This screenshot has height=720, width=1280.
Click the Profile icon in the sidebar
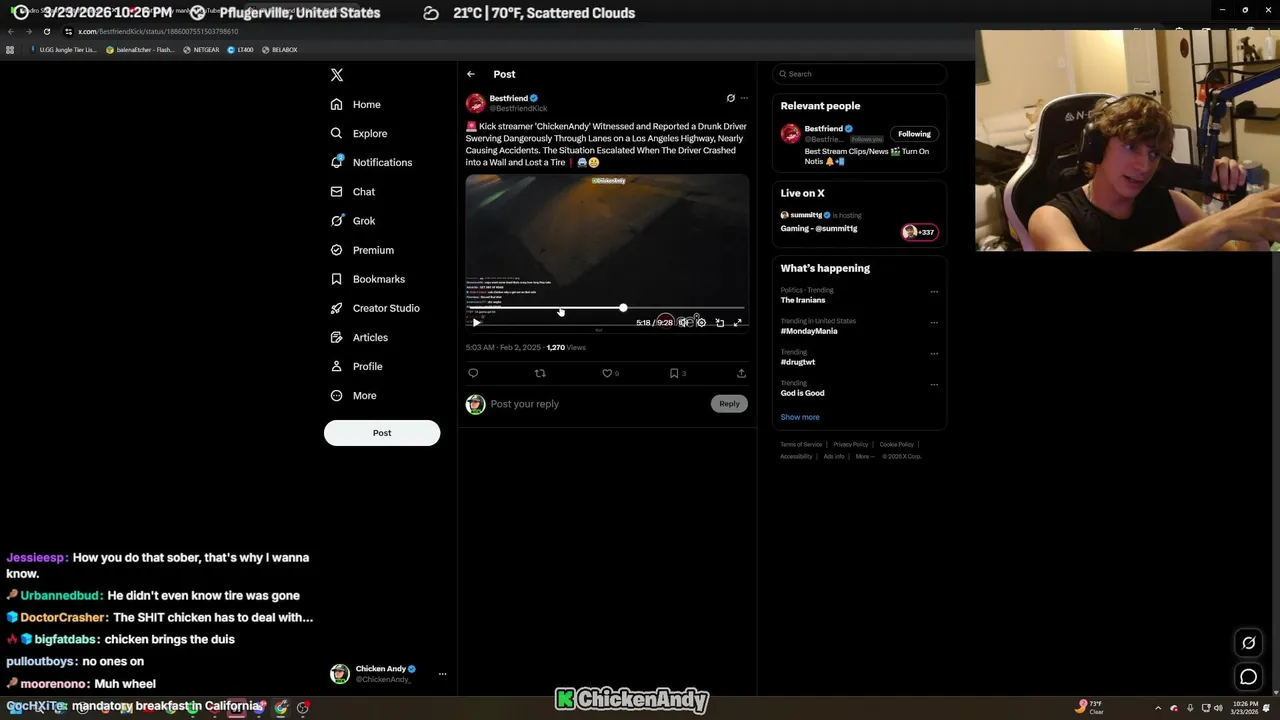[336, 366]
